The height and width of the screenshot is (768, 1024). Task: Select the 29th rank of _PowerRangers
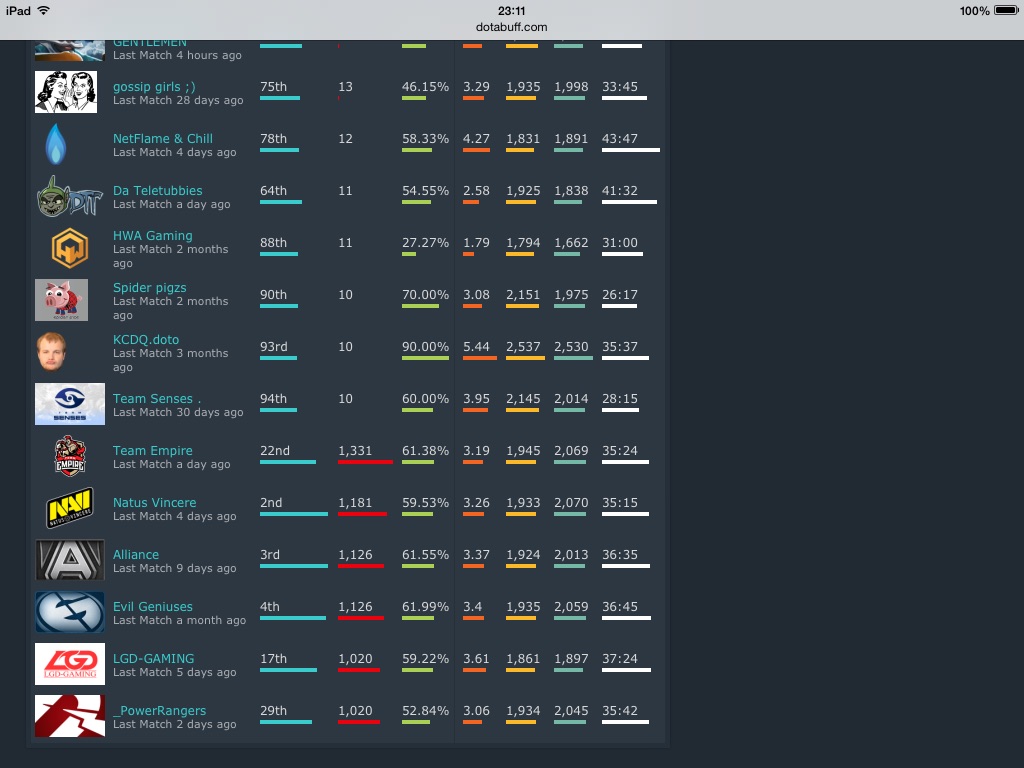click(274, 711)
